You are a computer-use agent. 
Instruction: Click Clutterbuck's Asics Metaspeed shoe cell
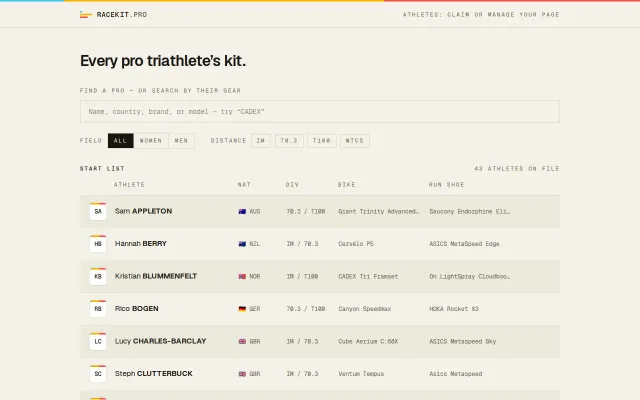[456, 374]
